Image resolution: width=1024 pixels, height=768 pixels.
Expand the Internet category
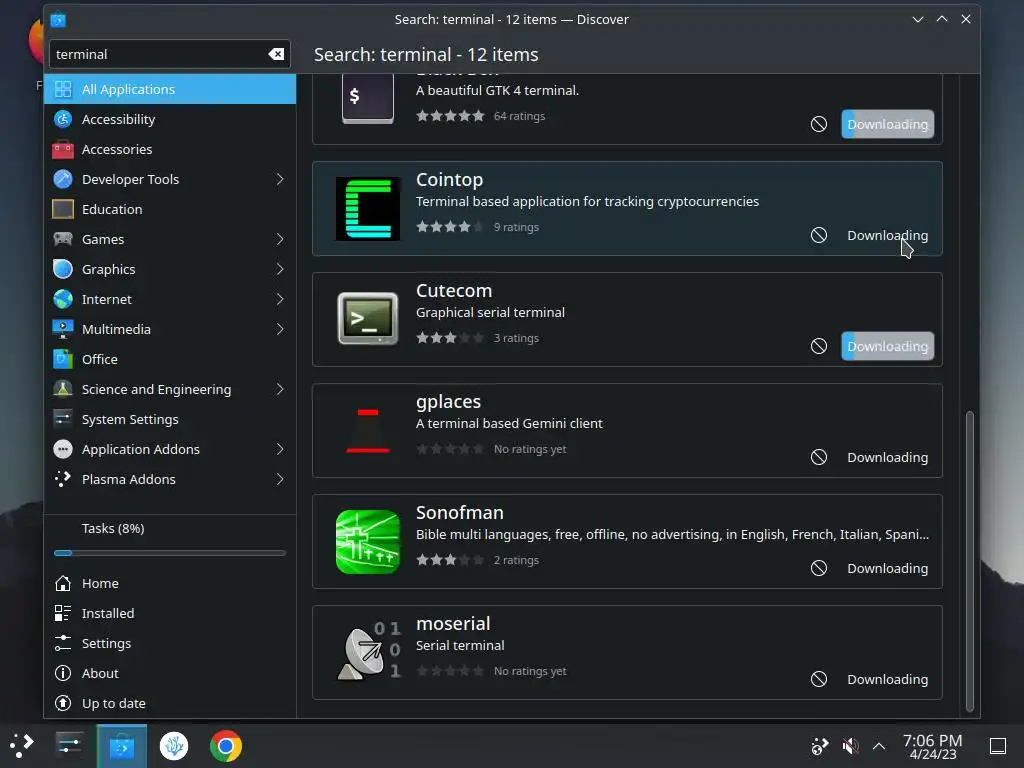pos(280,299)
